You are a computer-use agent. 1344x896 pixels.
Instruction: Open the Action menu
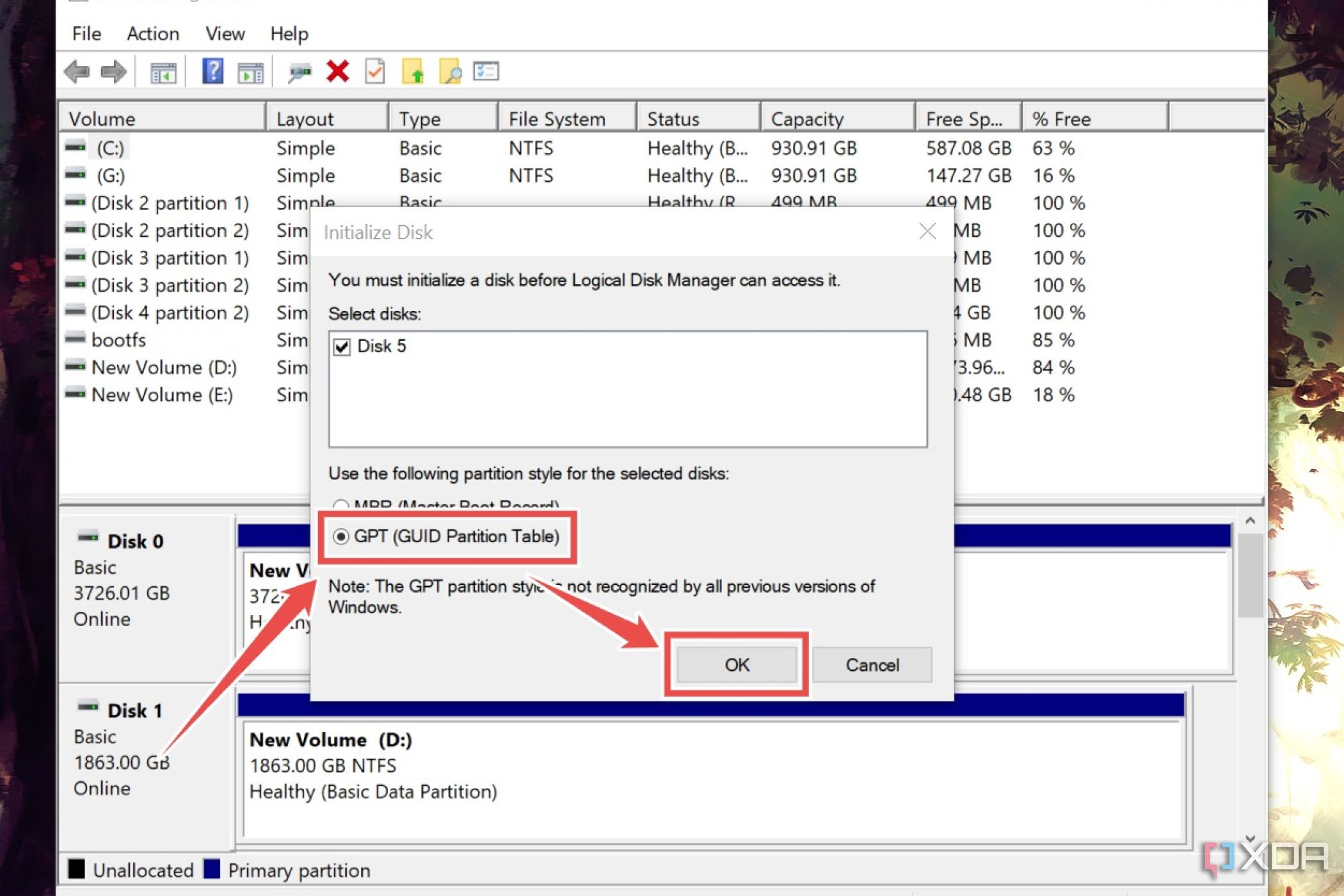(x=152, y=32)
